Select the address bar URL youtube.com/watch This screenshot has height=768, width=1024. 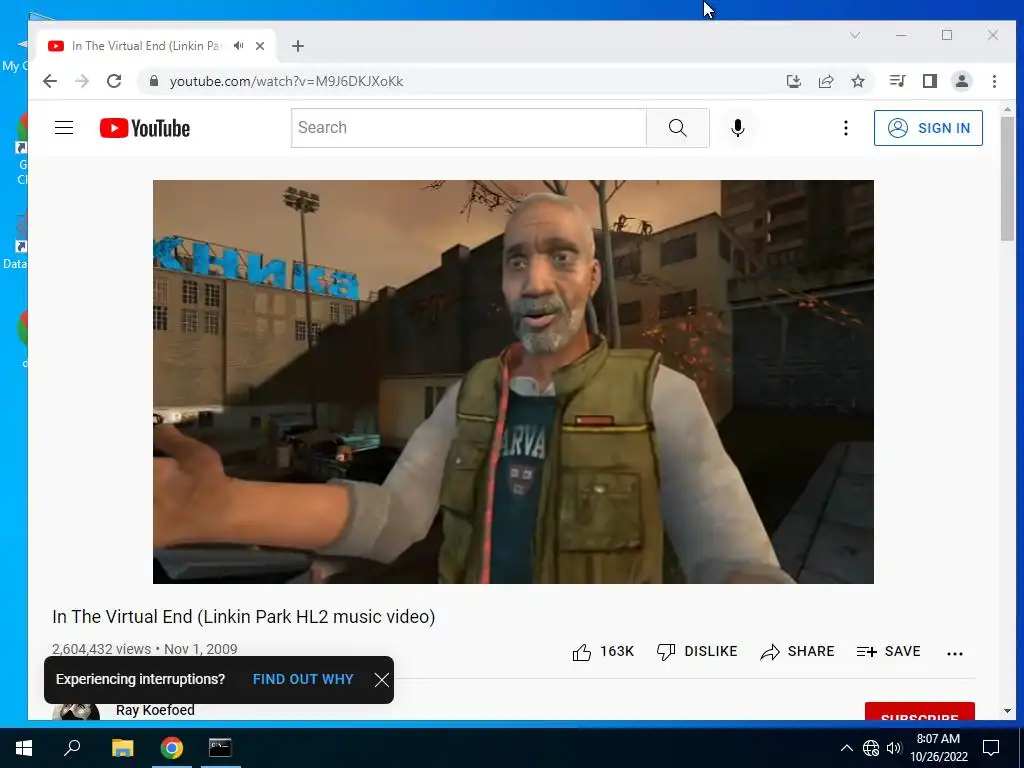(286, 82)
